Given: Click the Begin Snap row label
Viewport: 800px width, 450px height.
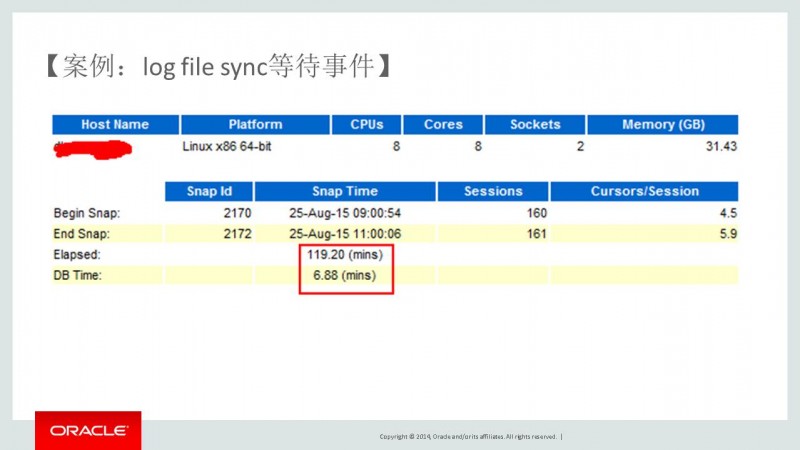Looking at the screenshot, I should click(x=87, y=213).
